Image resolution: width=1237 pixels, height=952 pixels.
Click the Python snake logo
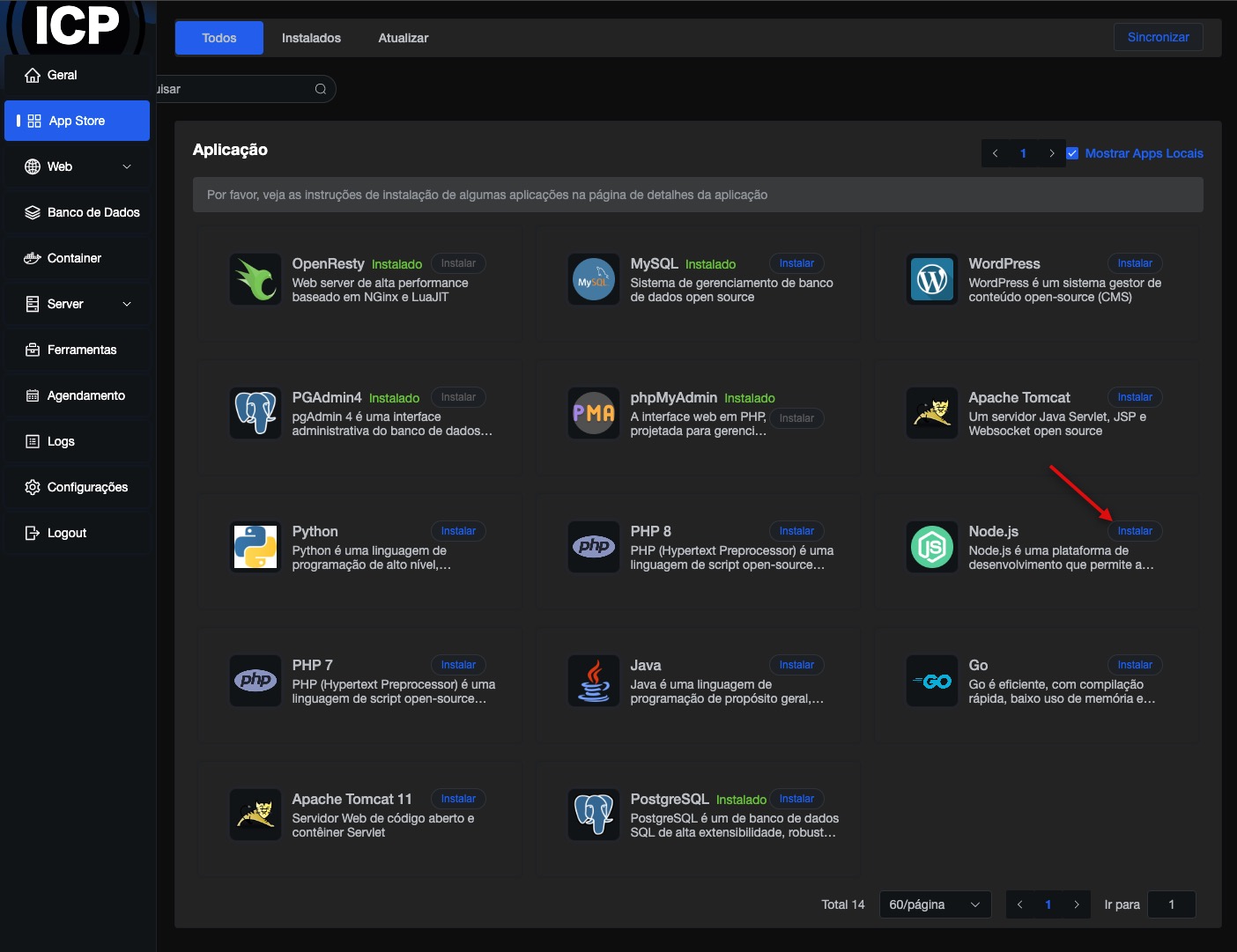pos(256,547)
